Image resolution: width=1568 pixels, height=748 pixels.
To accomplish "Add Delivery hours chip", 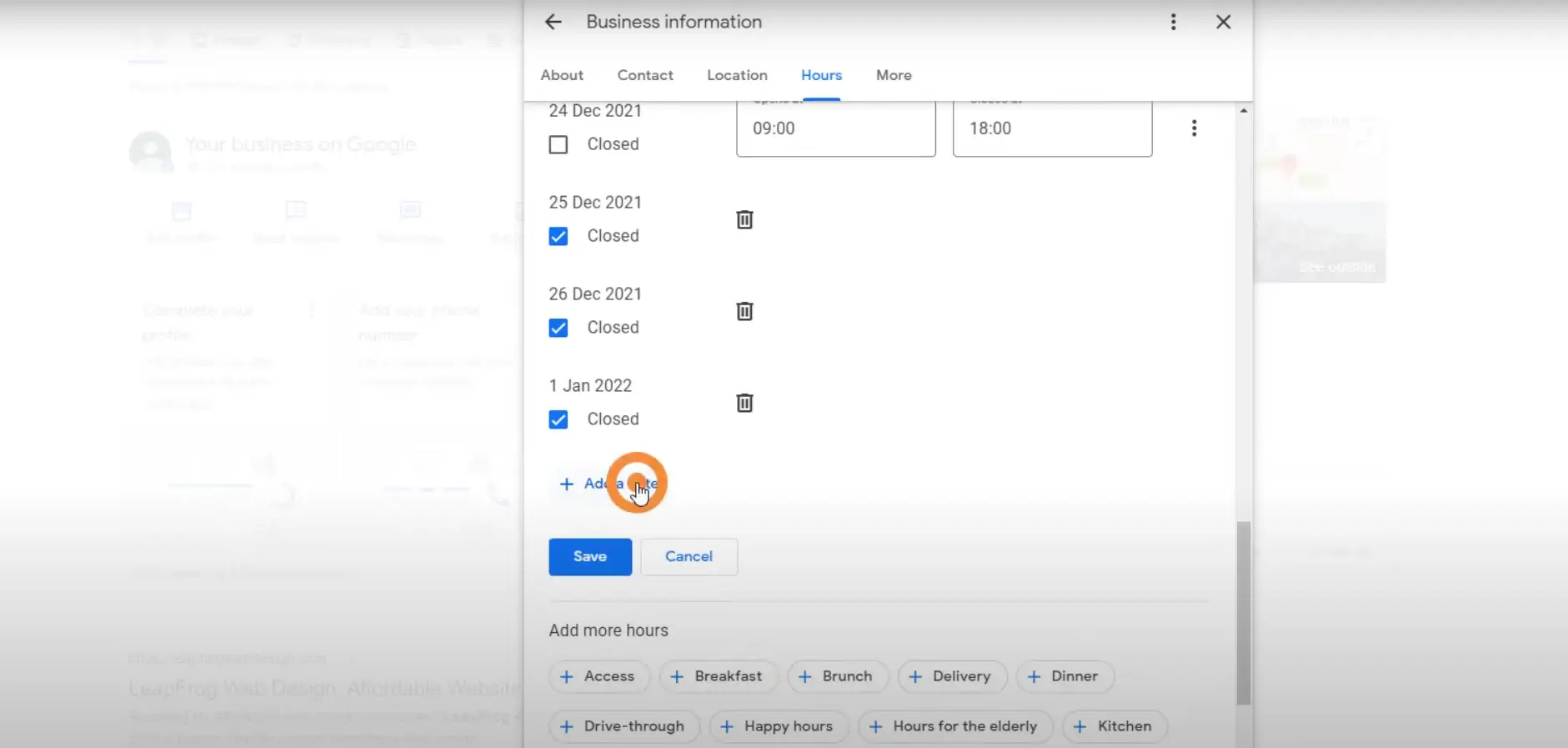I will tap(952, 676).
